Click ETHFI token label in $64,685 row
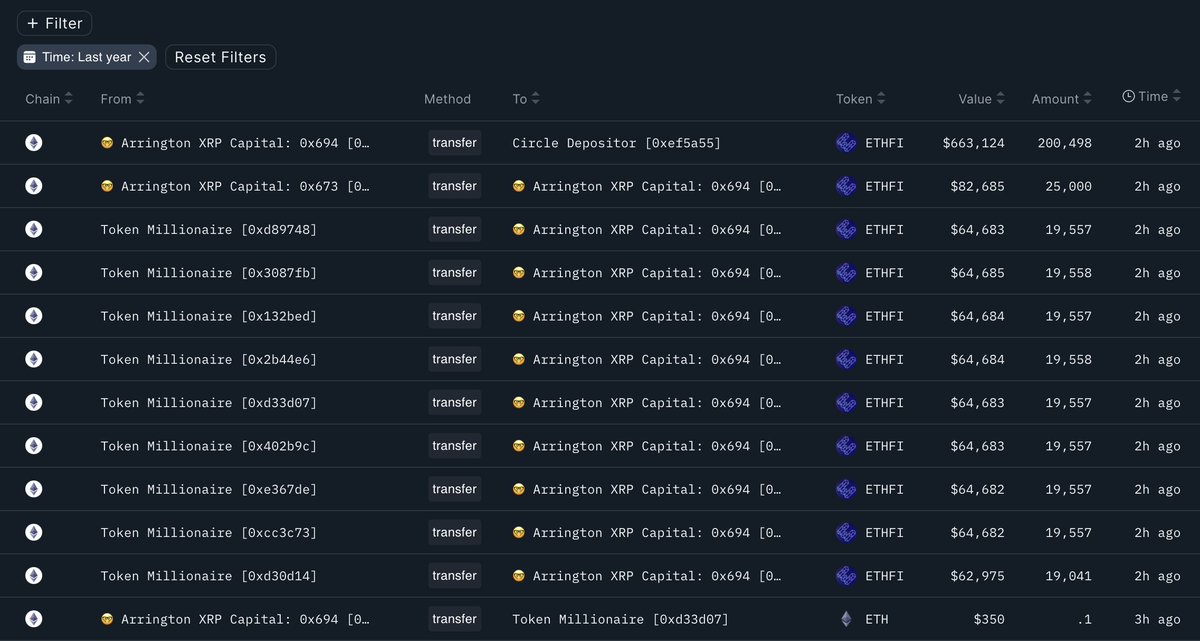 coord(884,273)
